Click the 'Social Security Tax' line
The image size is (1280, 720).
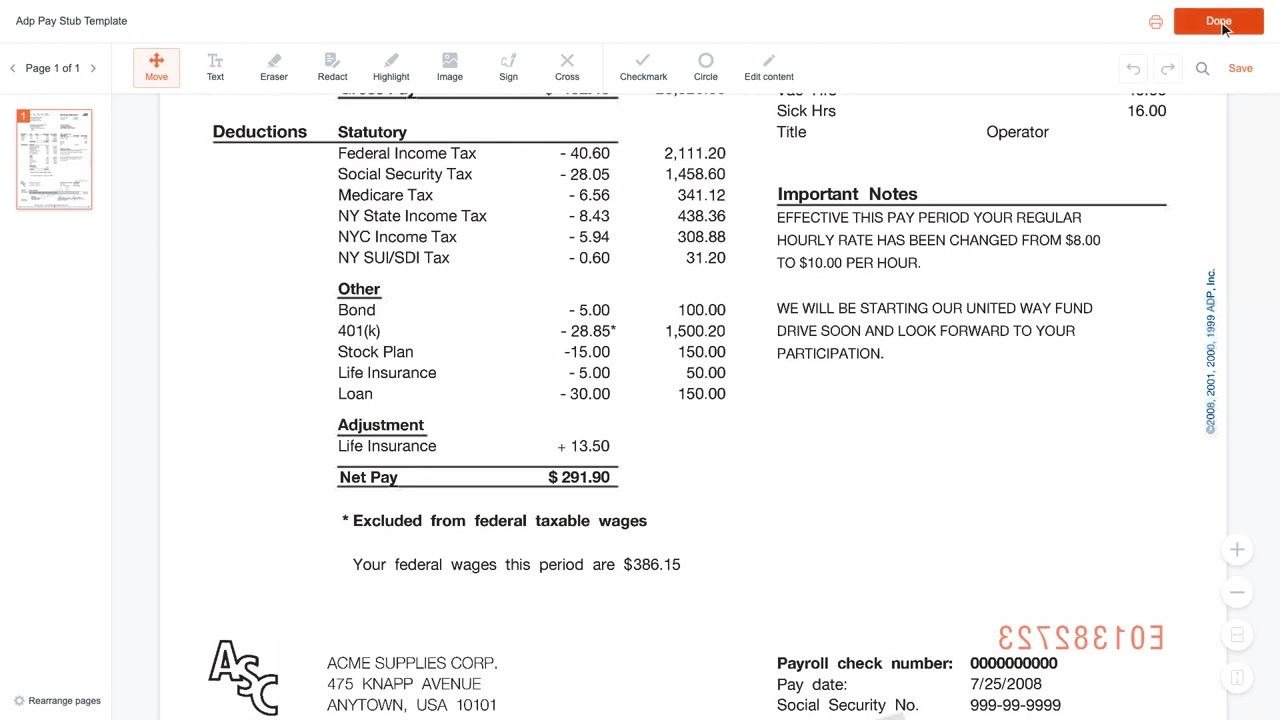tap(404, 174)
